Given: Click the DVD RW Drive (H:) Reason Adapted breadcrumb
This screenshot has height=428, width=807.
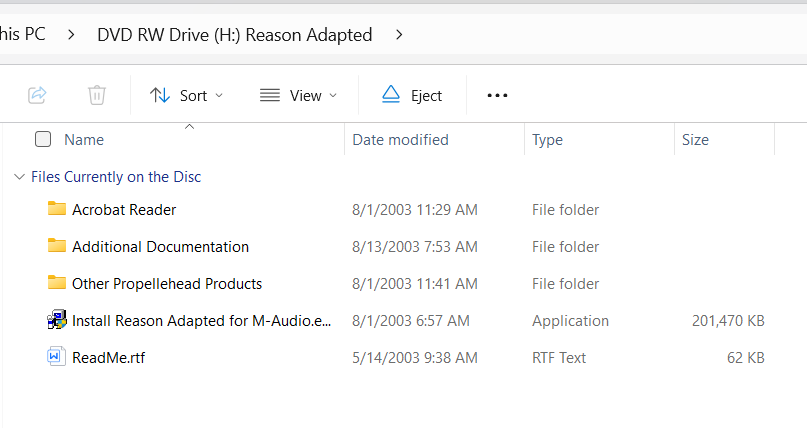Looking at the screenshot, I should pyautogui.click(x=235, y=35).
